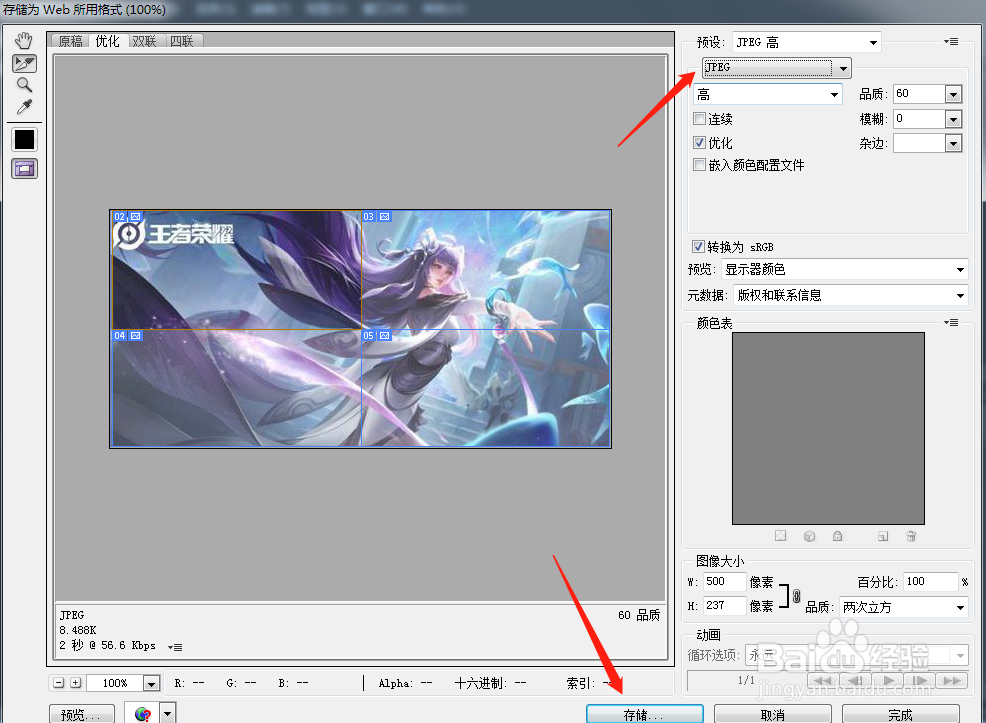The height and width of the screenshot is (723, 986).
Task: Open the 颜色表 panel flyout menu
Action: point(951,323)
